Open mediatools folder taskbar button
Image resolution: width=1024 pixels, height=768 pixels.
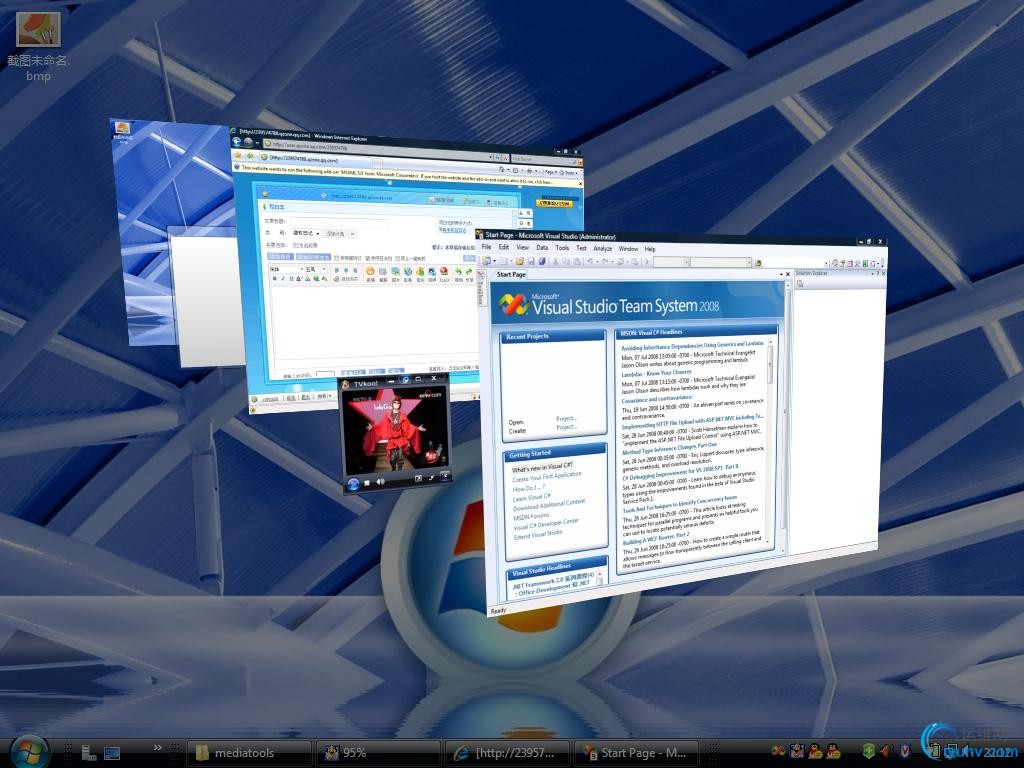(249, 752)
